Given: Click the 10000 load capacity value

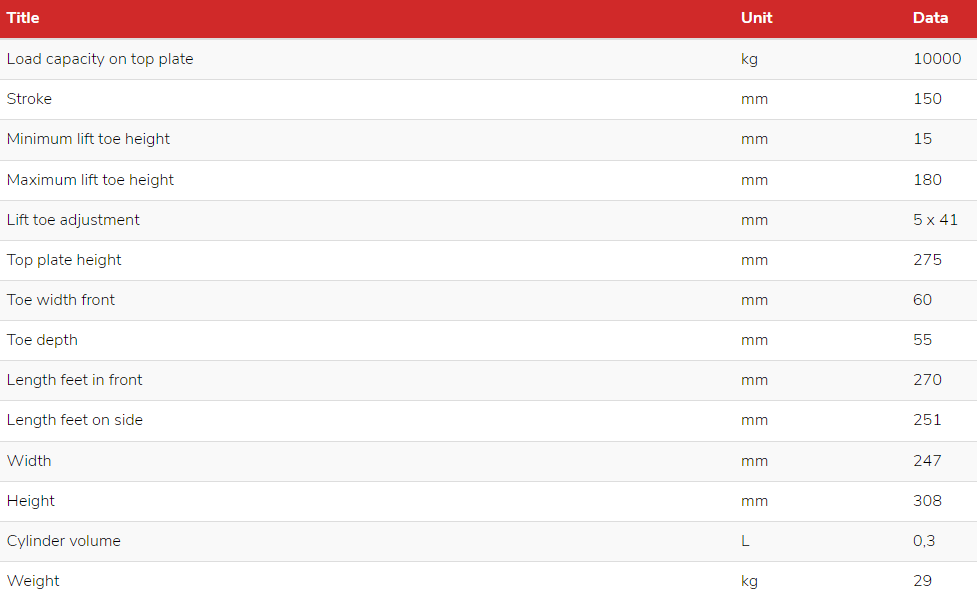Looking at the screenshot, I should (937, 59).
